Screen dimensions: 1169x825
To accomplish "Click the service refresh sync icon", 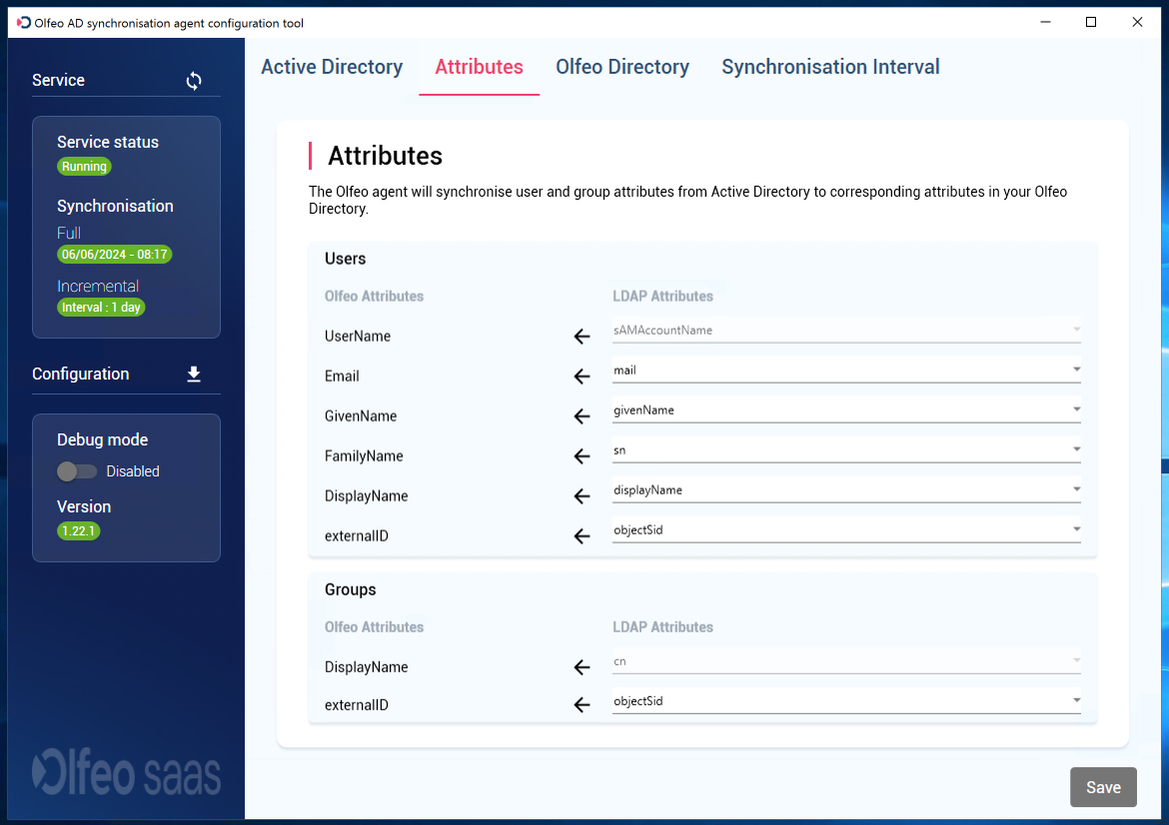I will (194, 81).
